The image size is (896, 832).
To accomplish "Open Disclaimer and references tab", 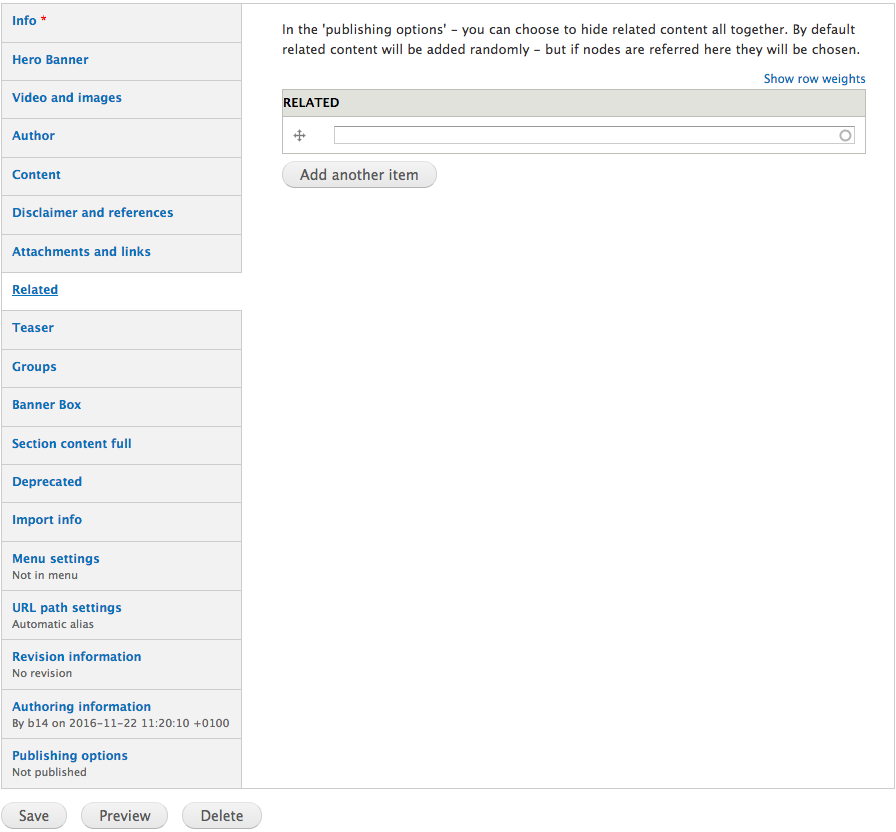I will [93, 213].
